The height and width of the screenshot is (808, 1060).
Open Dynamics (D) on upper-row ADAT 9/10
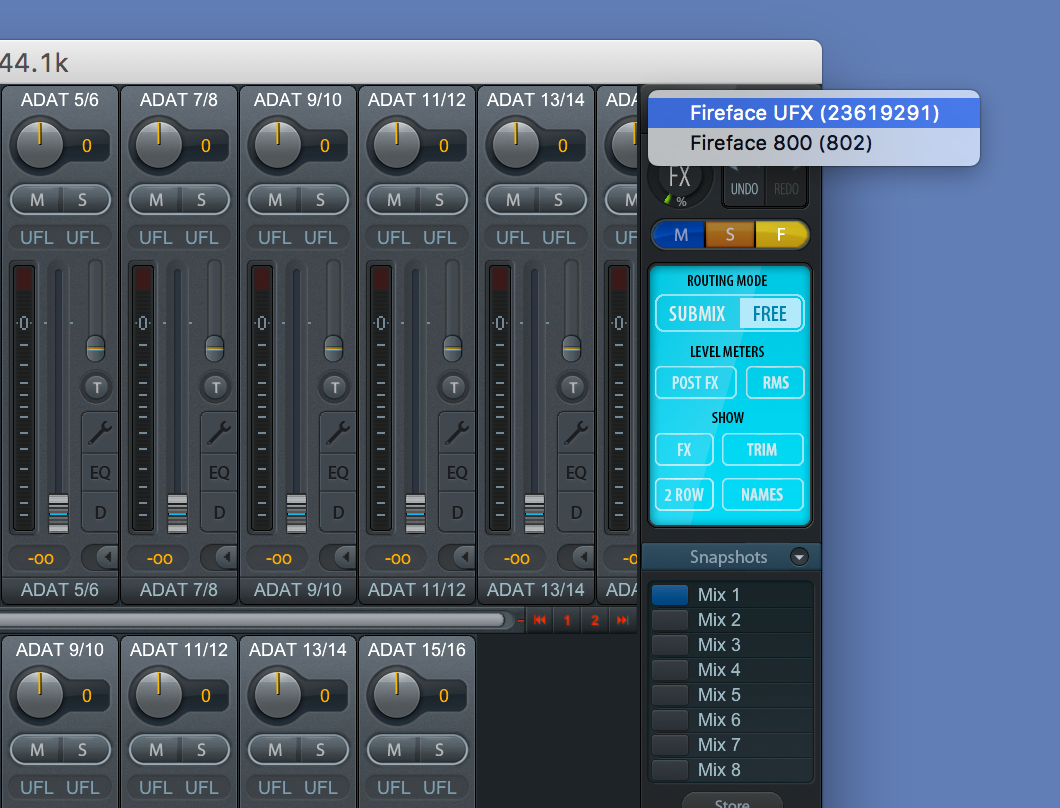click(338, 513)
